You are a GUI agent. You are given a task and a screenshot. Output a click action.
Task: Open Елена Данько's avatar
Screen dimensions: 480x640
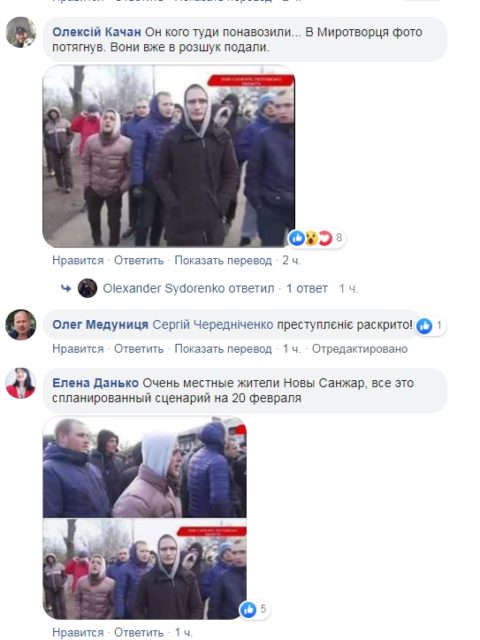pos(20,383)
